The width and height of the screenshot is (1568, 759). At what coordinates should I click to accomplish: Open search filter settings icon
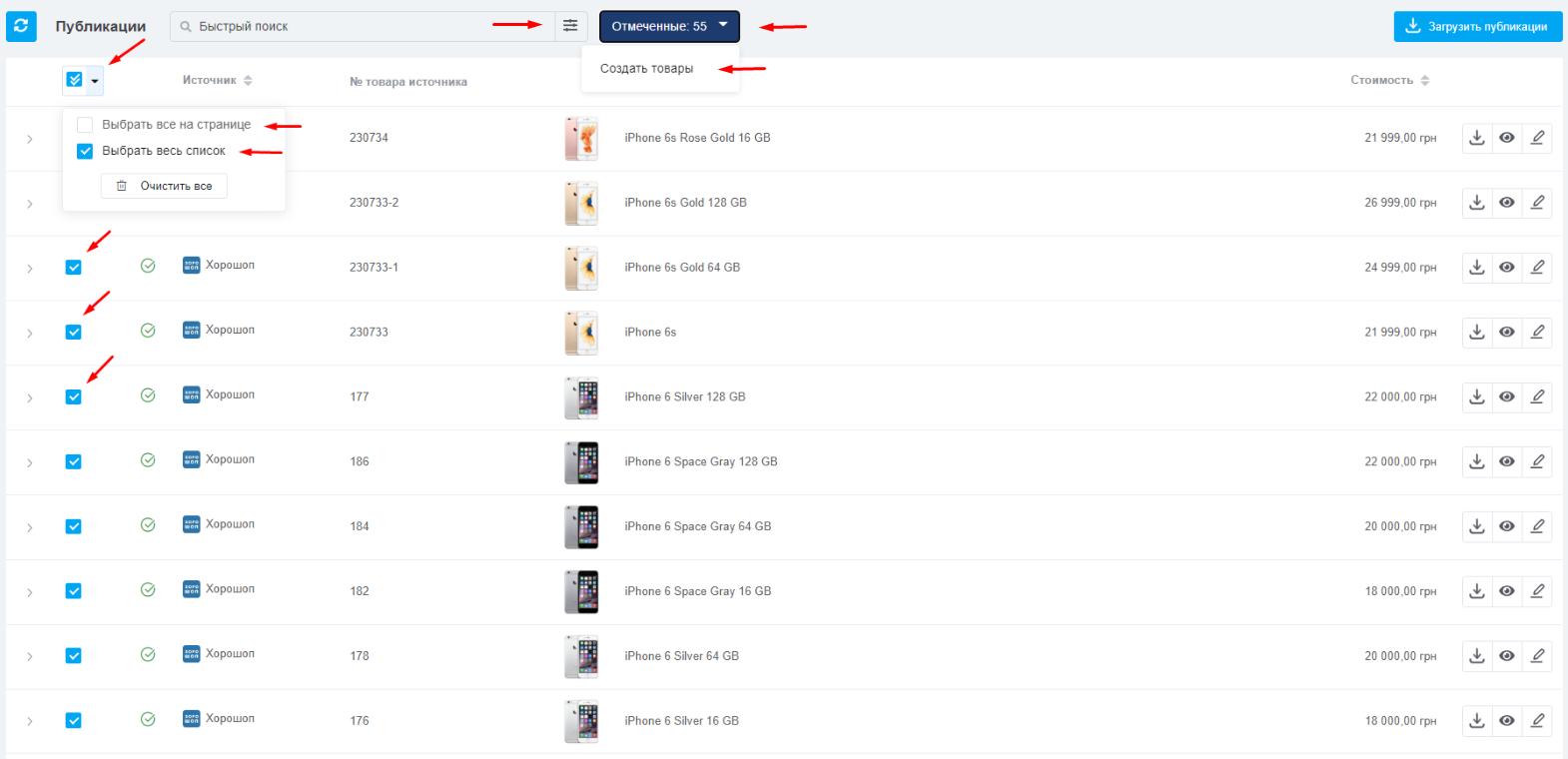(570, 26)
